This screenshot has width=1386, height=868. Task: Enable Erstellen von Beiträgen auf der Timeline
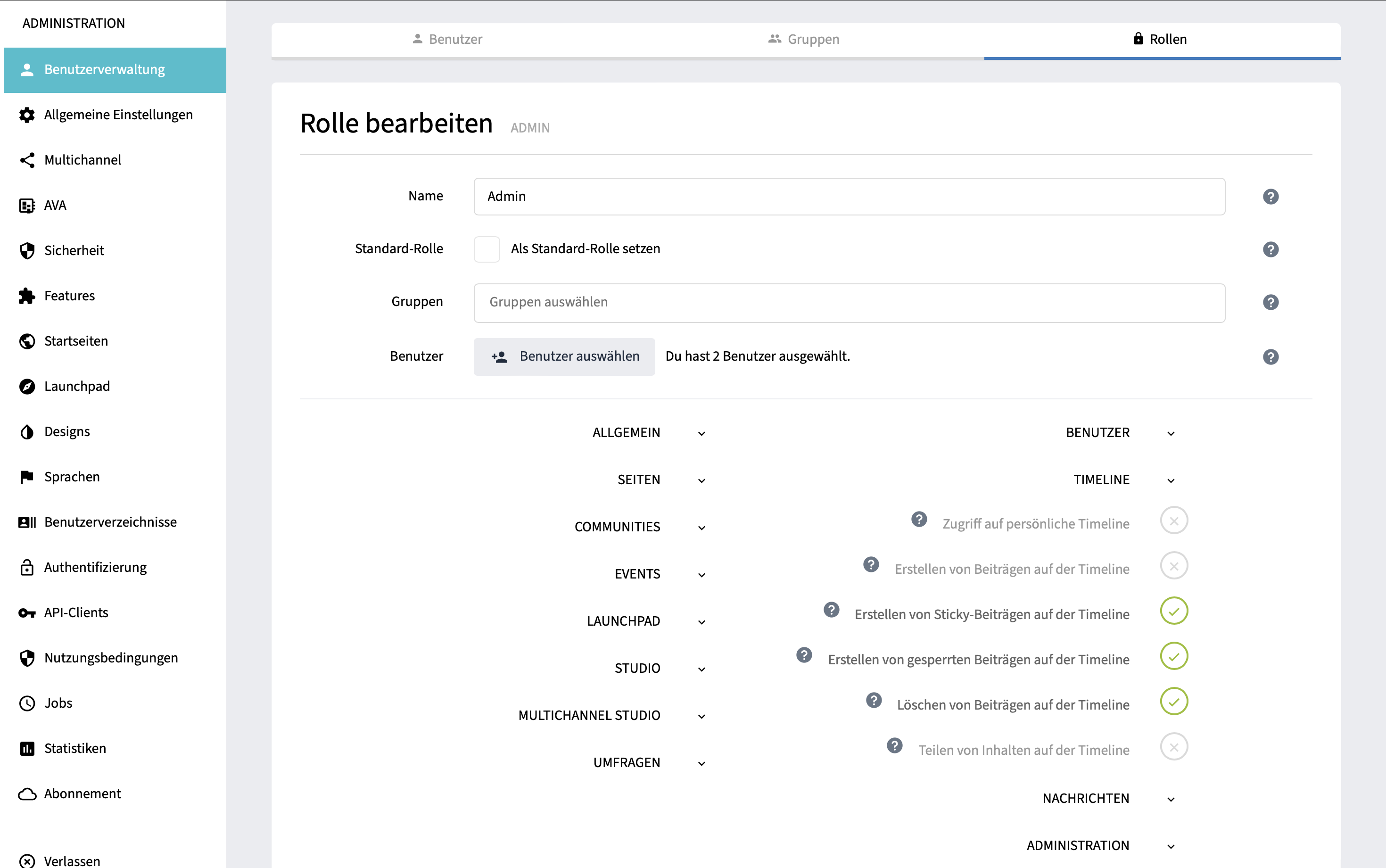click(x=1174, y=566)
